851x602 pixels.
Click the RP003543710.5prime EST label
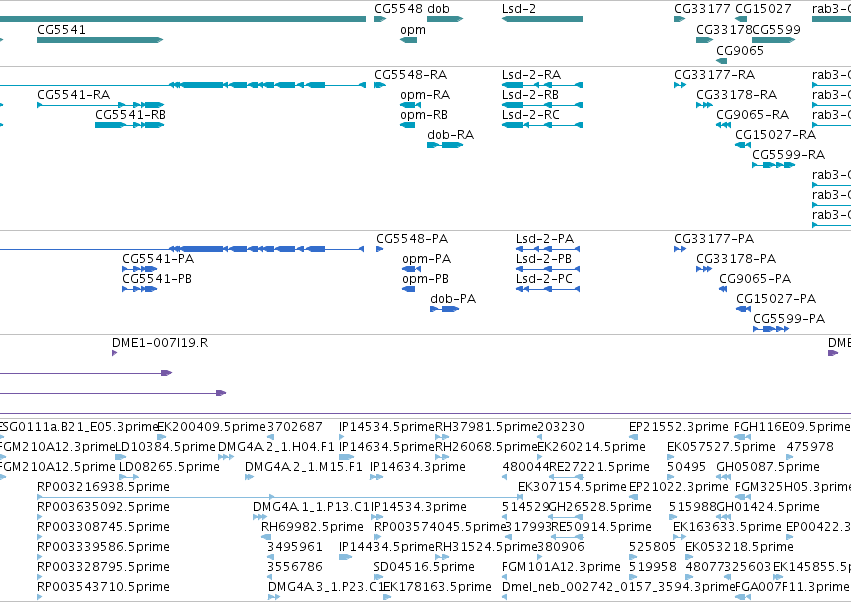(103, 587)
